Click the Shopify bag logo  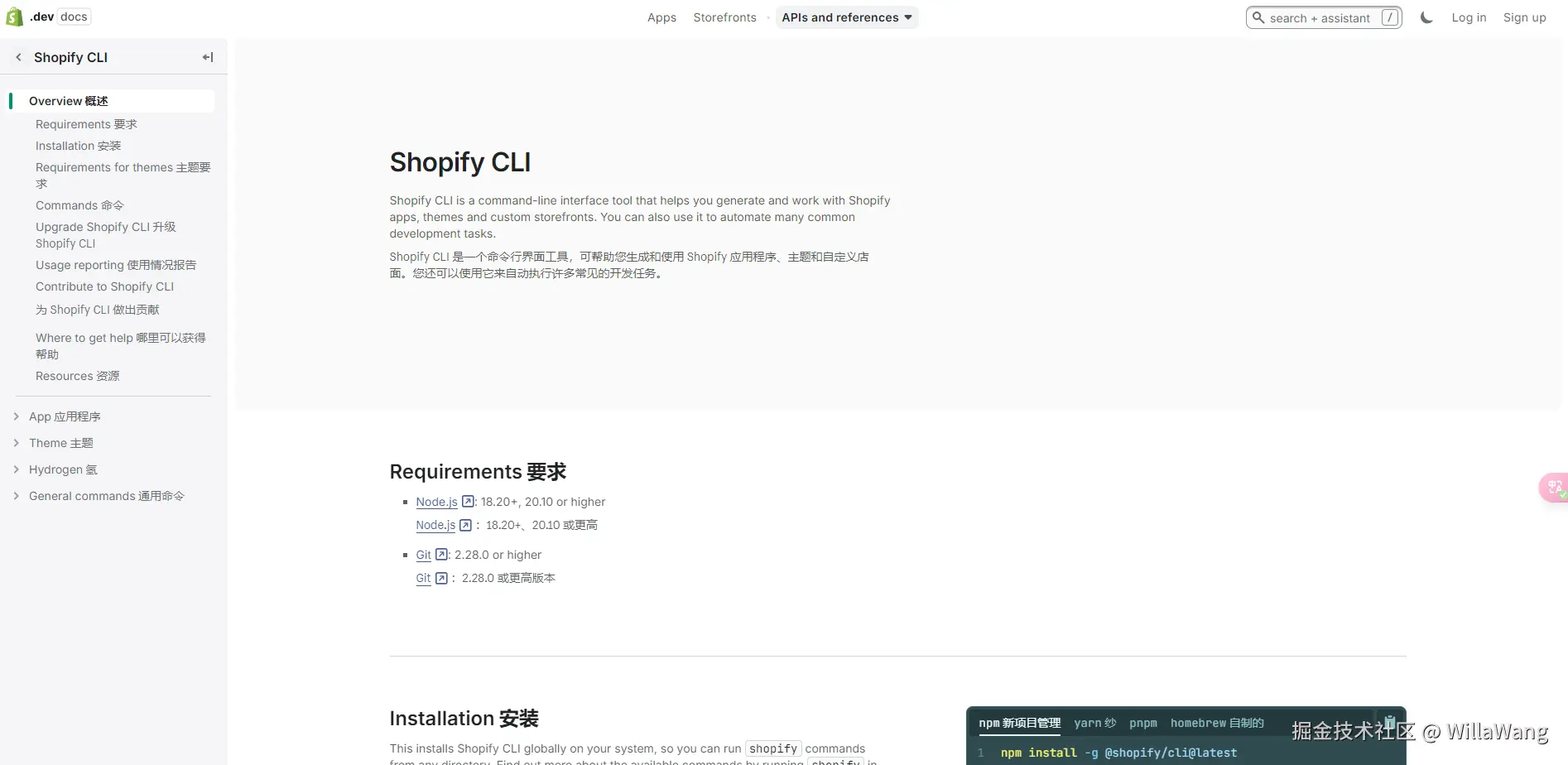(14, 17)
